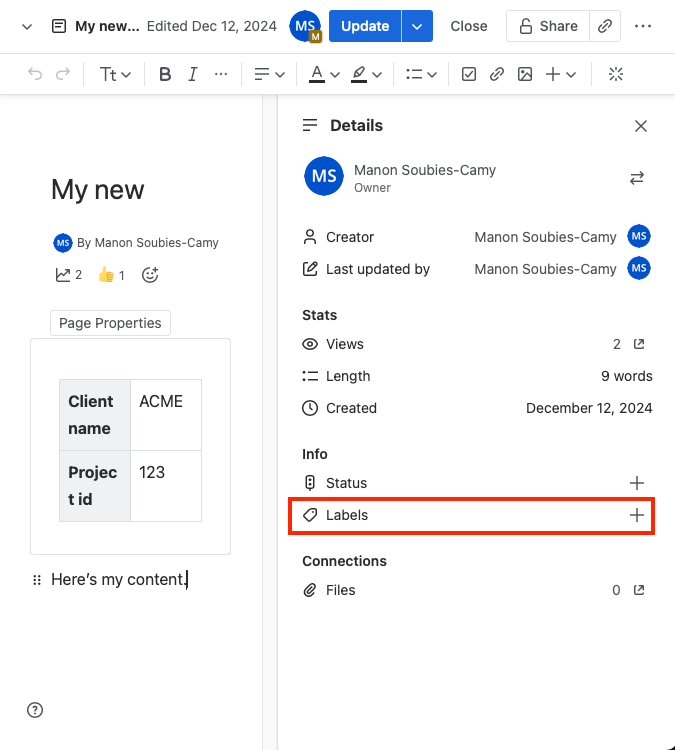Apply the current text color
This screenshot has width=675, height=750.
(317, 74)
